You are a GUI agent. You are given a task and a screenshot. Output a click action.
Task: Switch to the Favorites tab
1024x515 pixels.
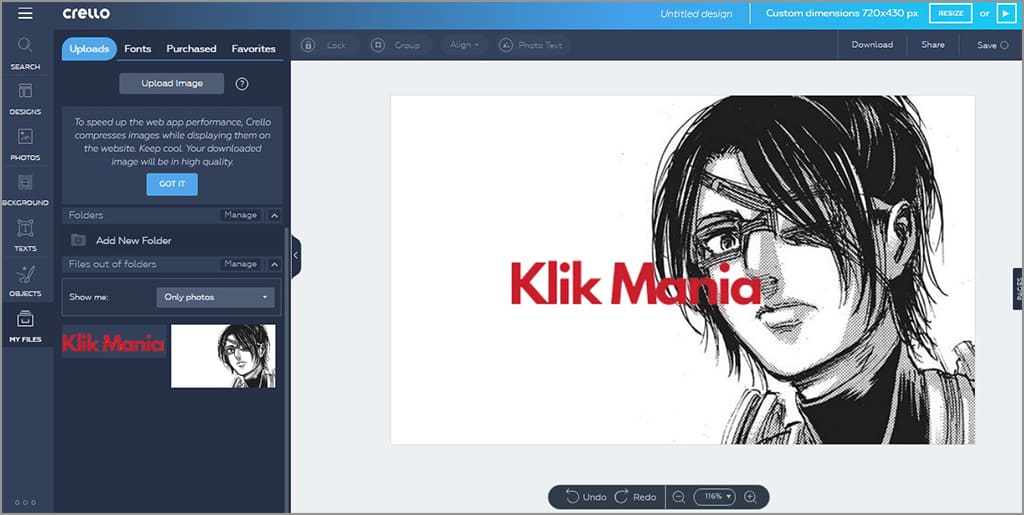point(253,49)
